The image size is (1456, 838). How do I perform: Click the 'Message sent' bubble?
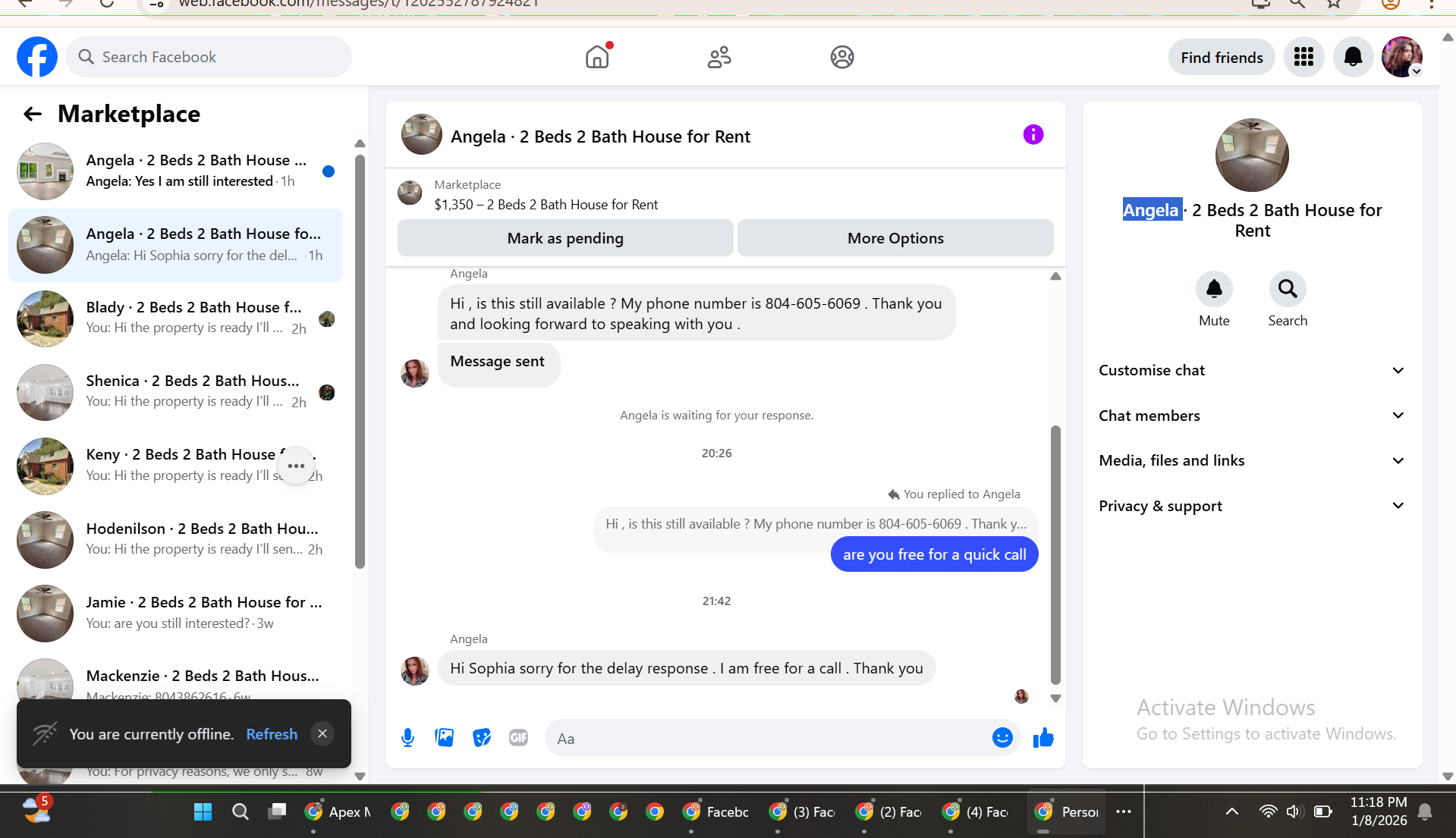pos(498,363)
